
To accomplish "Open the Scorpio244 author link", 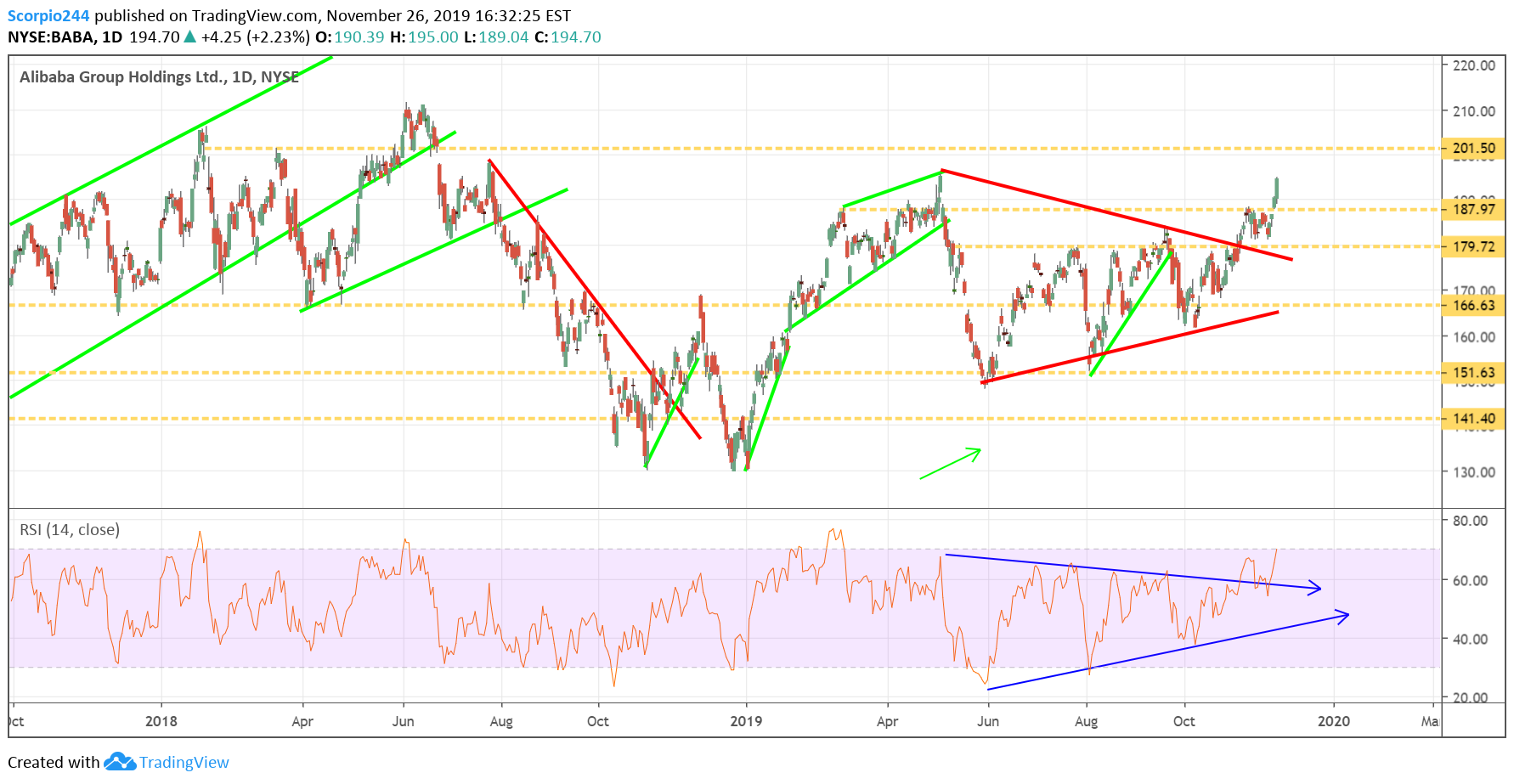I will pos(48,15).
